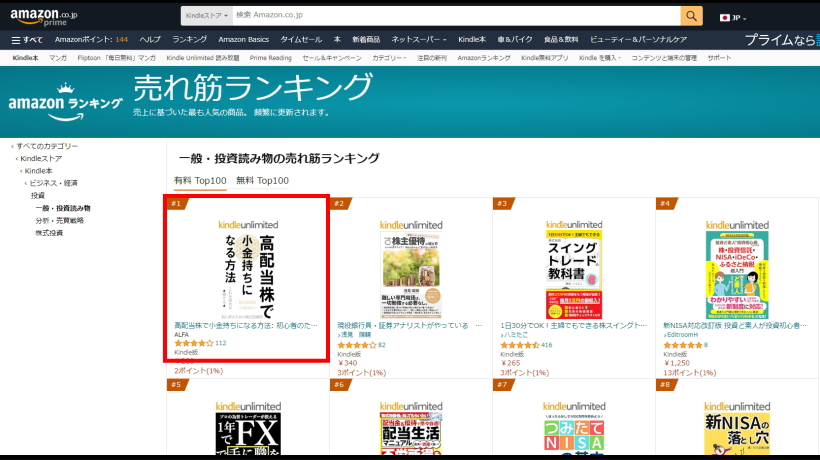The width and height of the screenshot is (820, 460).
Task: Open title link 新NISA対応改訂版 投資ど素人
Action: (x=735, y=326)
